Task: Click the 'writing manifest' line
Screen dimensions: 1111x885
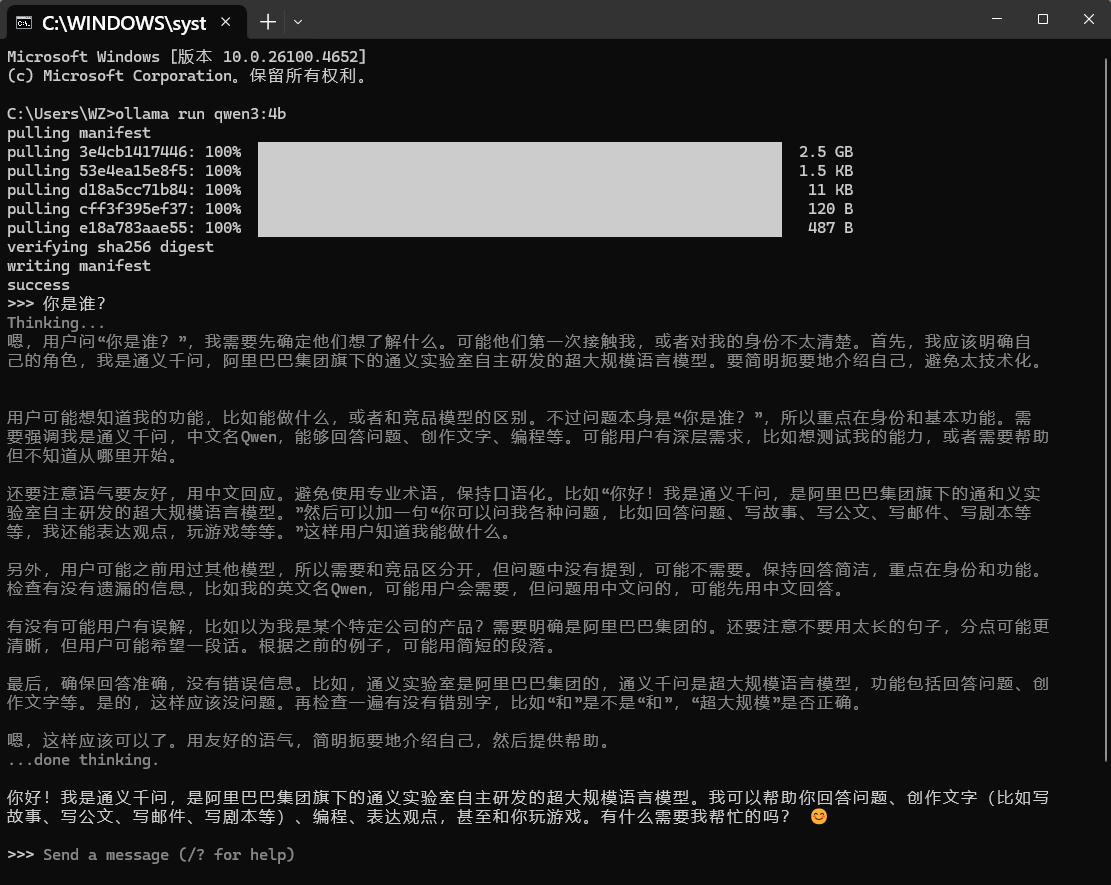Action: [79, 266]
